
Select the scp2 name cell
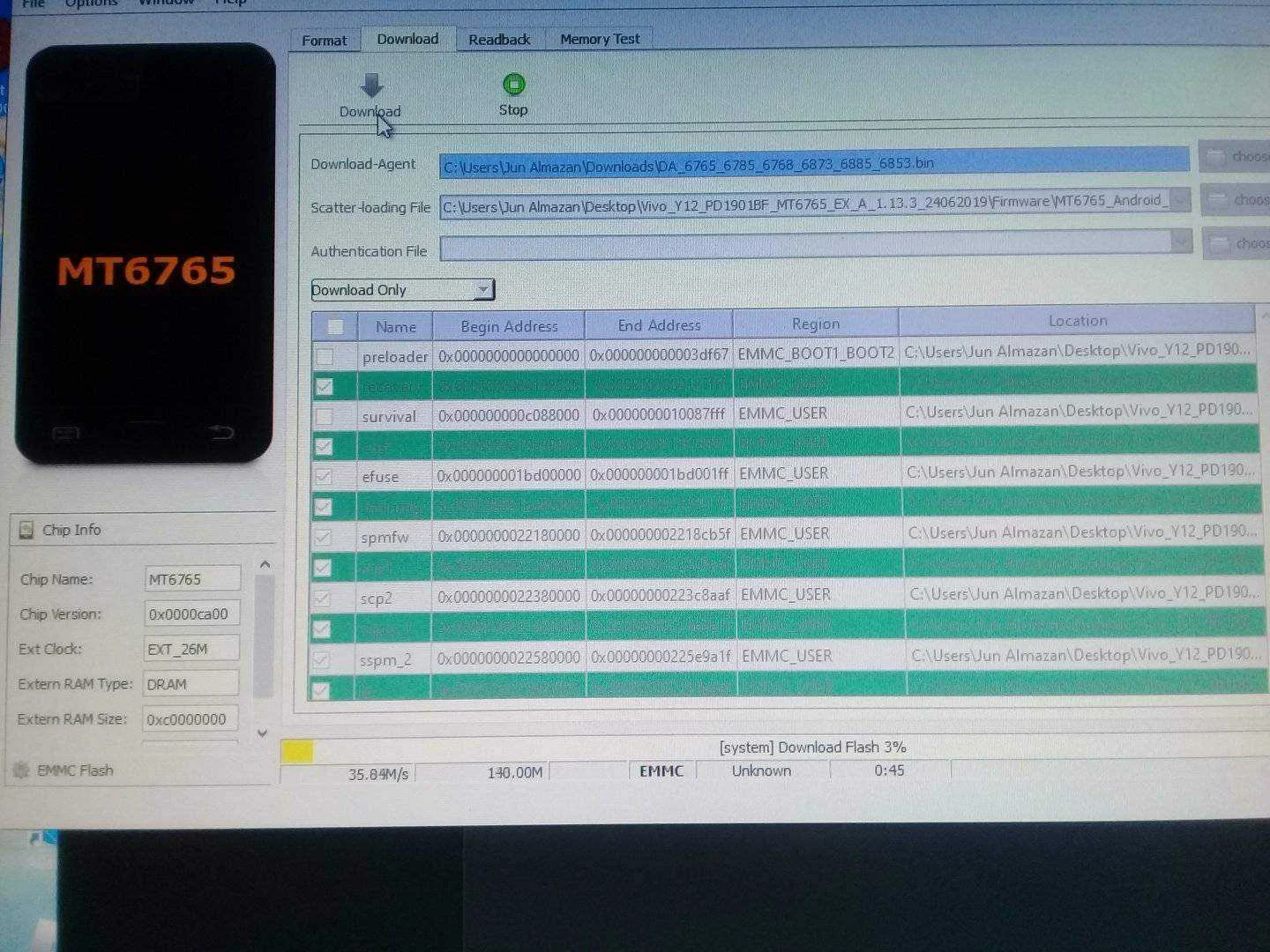coord(392,599)
